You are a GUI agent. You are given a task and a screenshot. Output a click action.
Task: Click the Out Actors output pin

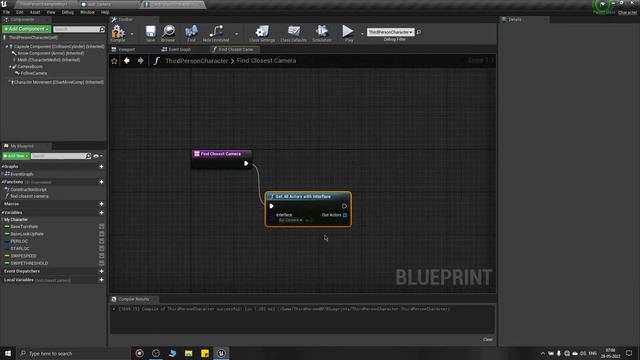pos(345,215)
